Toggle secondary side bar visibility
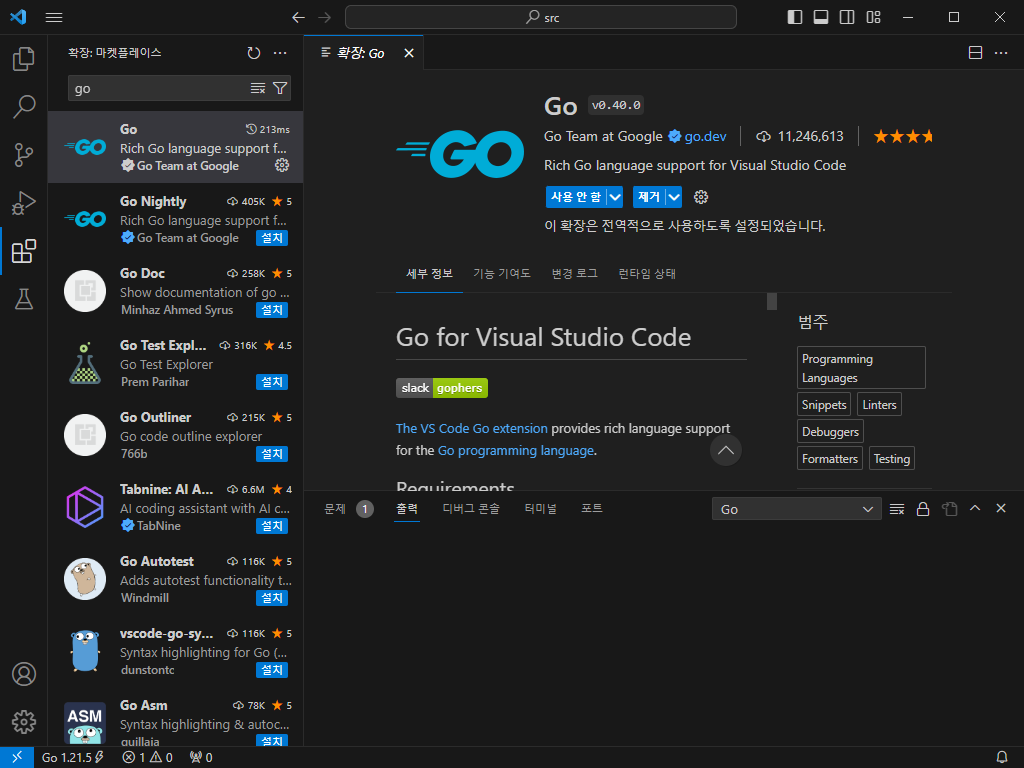Screen dimensions: 1024x768 click(847, 18)
